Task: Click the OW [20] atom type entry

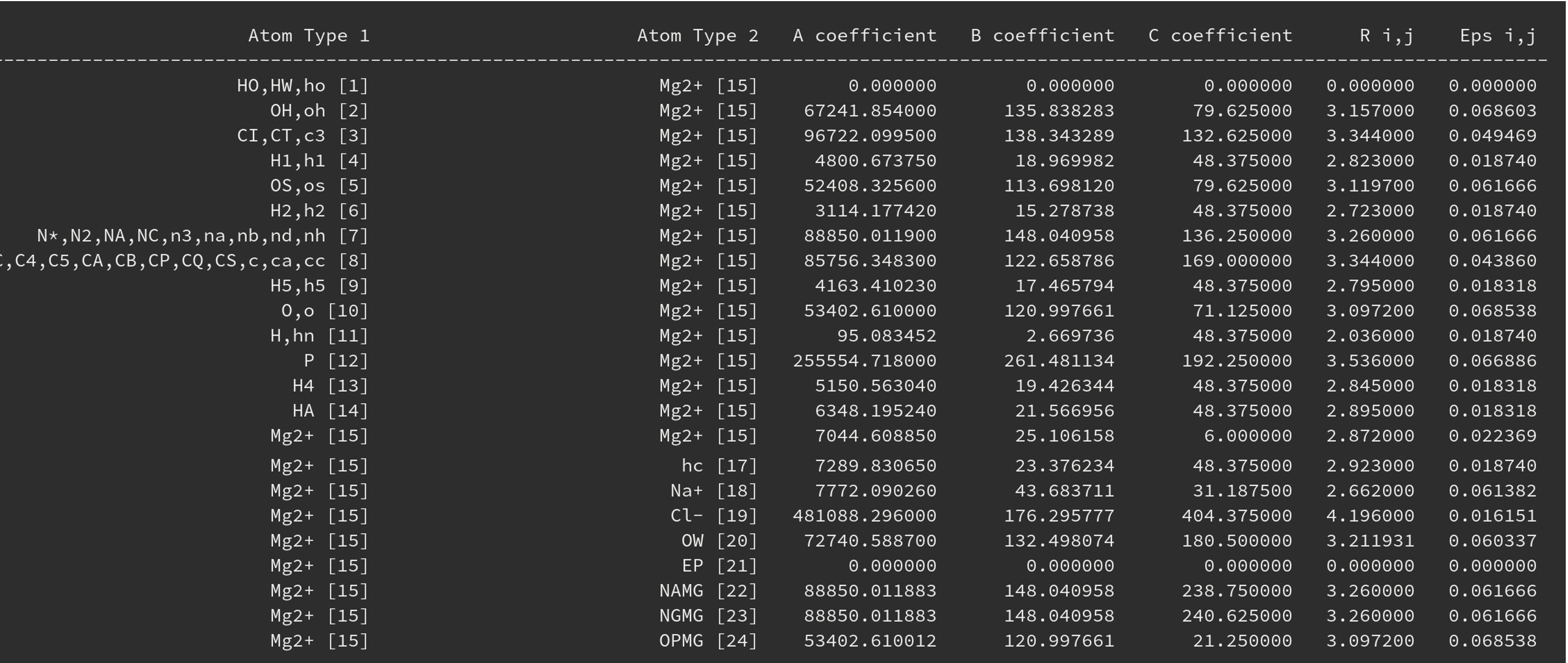Action: point(720,541)
